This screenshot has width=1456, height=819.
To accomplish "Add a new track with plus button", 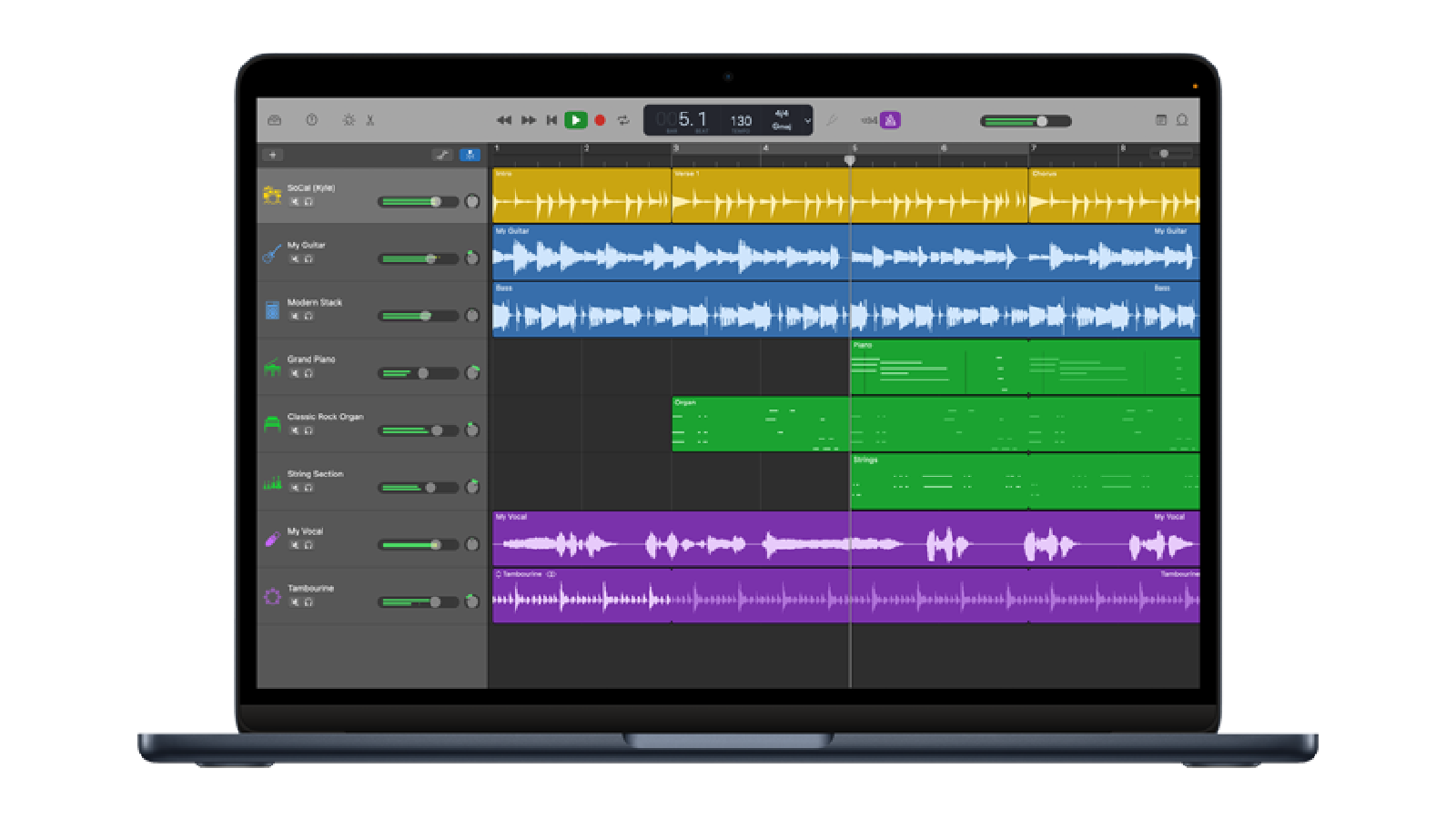I will pyautogui.click(x=273, y=155).
